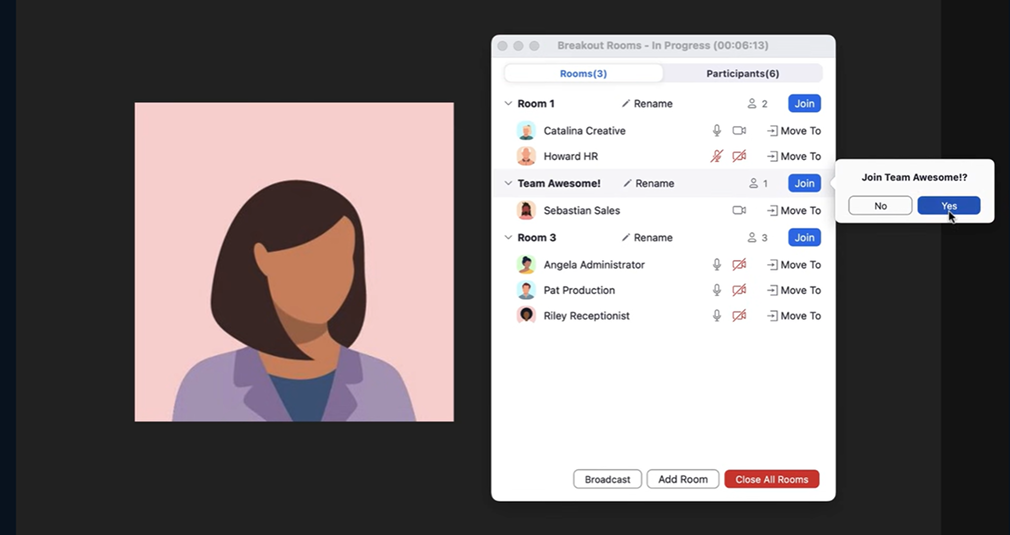Image resolution: width=1010 pixels, height=535 pixels.
Task: Click the Close All Rooms button
Action: (771, 480)
